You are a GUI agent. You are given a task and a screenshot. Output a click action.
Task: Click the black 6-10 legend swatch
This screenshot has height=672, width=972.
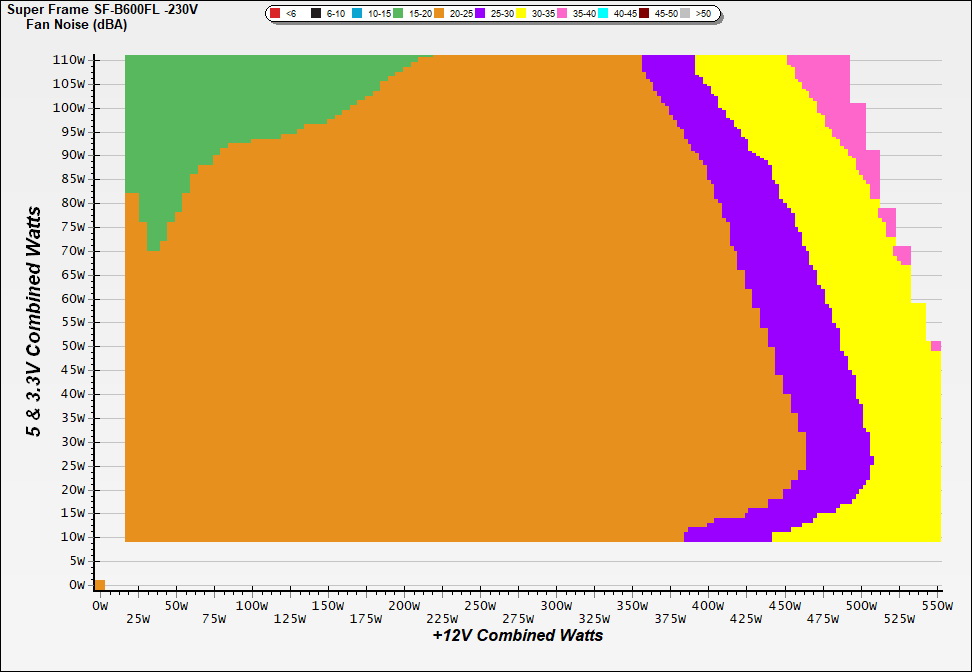[x=316, y=14]
